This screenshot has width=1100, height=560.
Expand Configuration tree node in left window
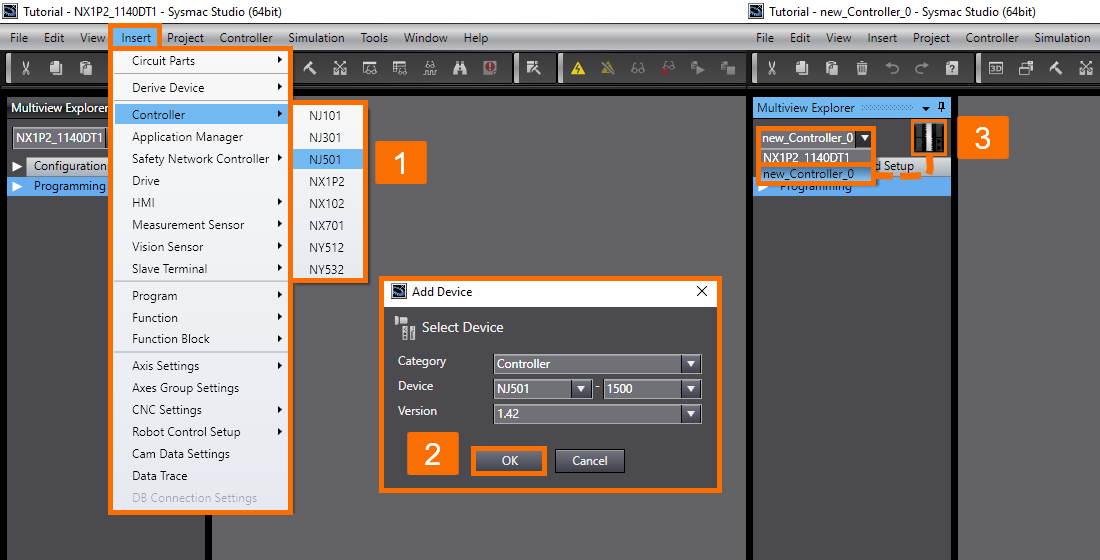18,166
